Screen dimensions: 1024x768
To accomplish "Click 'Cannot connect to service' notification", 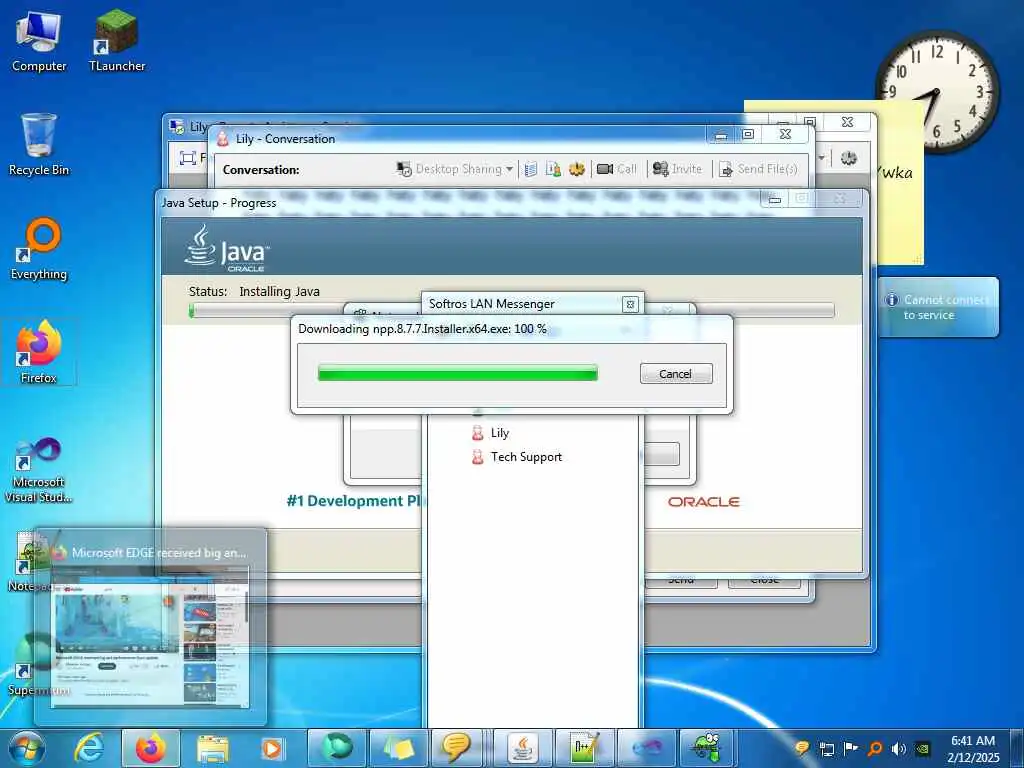I will 938,307.
